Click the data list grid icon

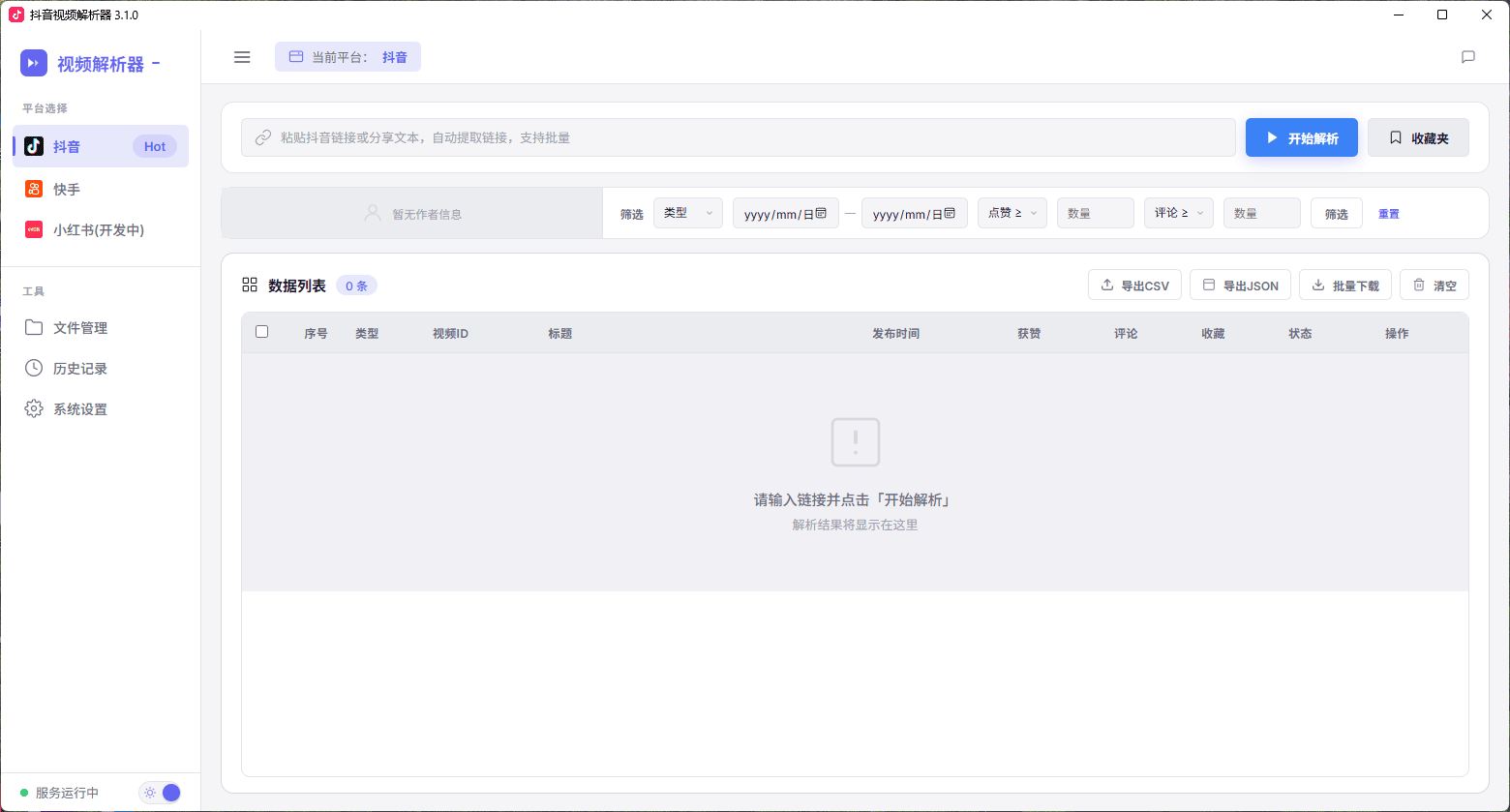[x=250, y=285]
